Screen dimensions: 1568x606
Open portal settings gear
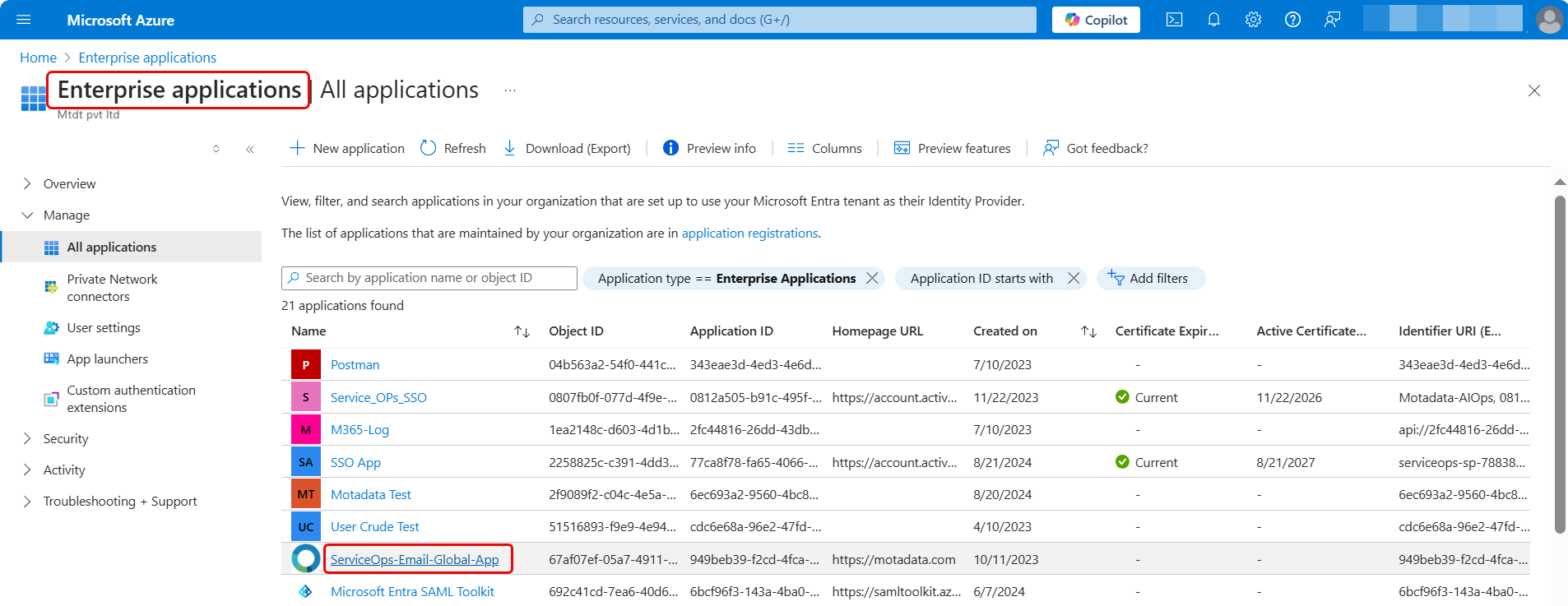click(x=1253, y=20)
